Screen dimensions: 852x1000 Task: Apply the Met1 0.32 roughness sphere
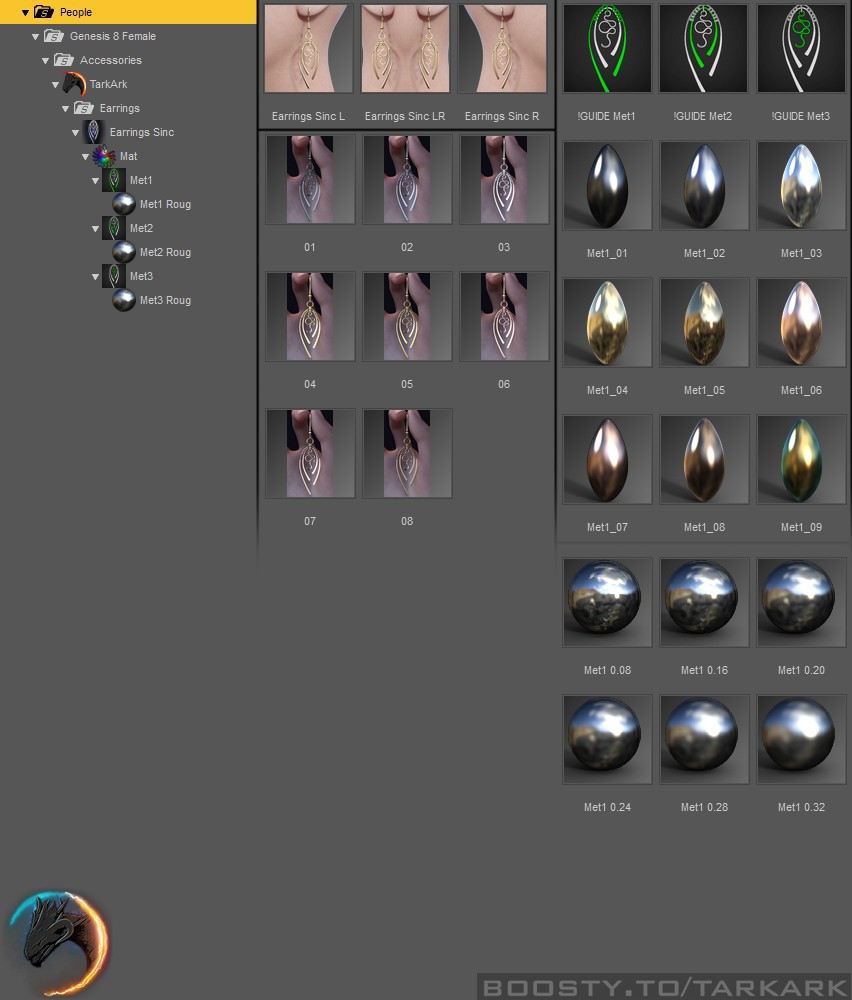801,739
